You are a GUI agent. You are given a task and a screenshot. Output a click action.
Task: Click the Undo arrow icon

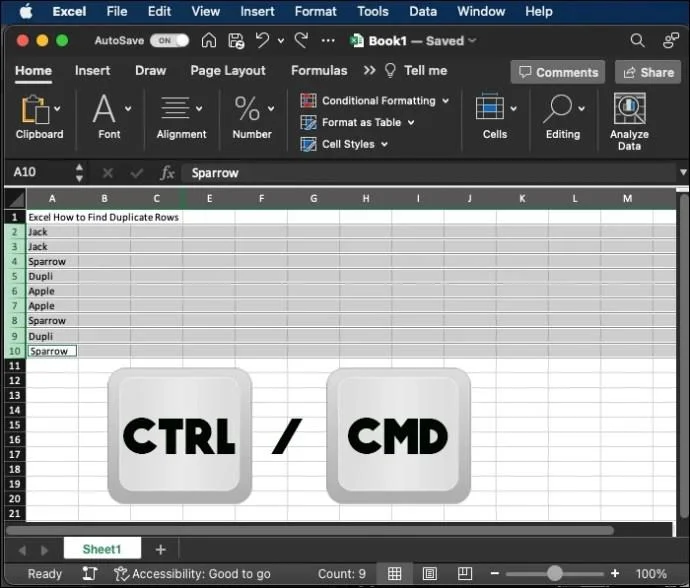(262, 41)
